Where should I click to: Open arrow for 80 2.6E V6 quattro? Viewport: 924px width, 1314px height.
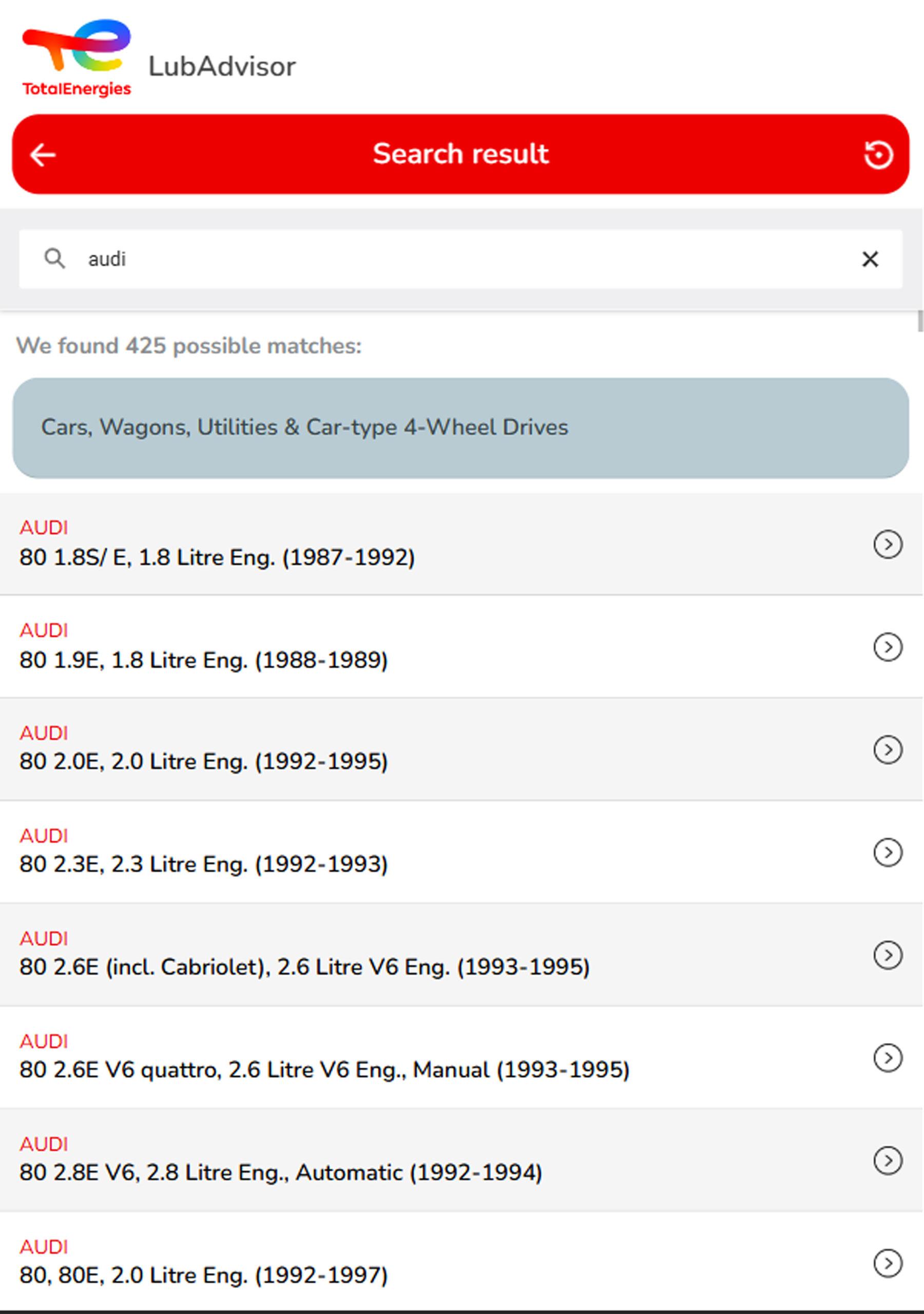click(x=888, y=1057)
